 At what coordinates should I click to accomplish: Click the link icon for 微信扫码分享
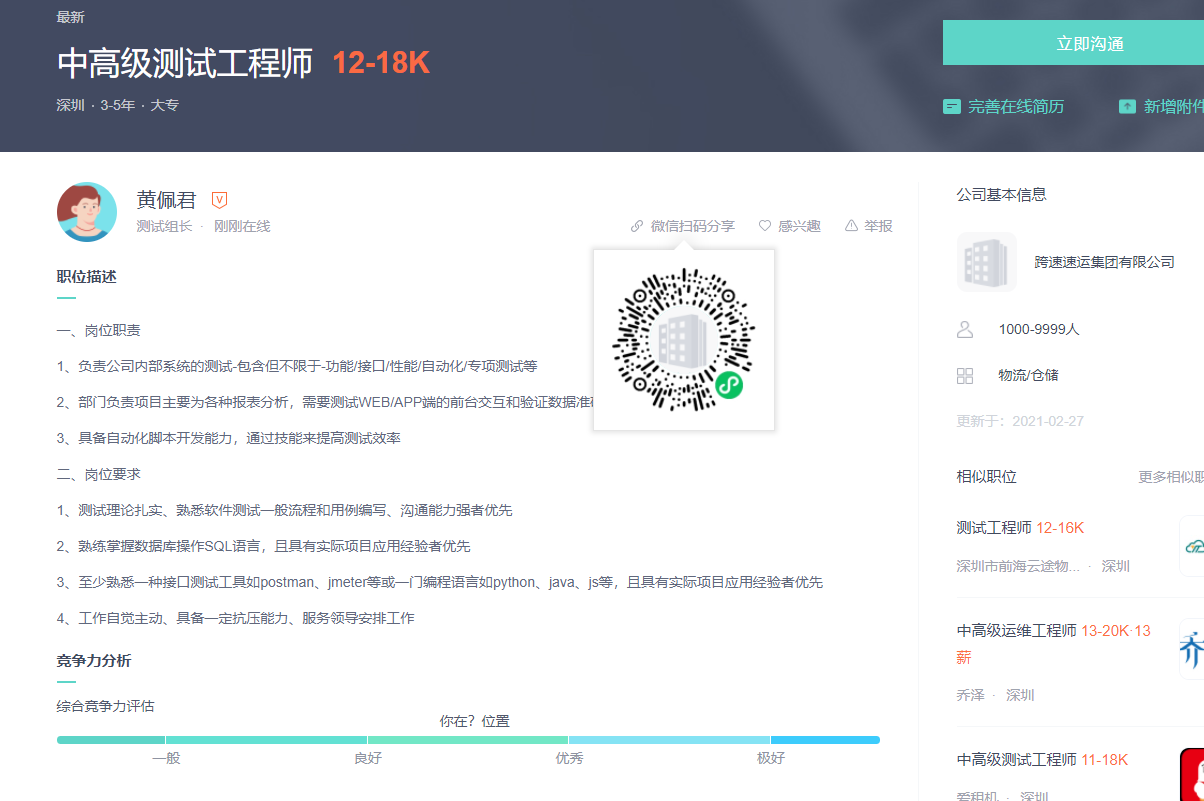pyautogui.click(x=637, y=226)
